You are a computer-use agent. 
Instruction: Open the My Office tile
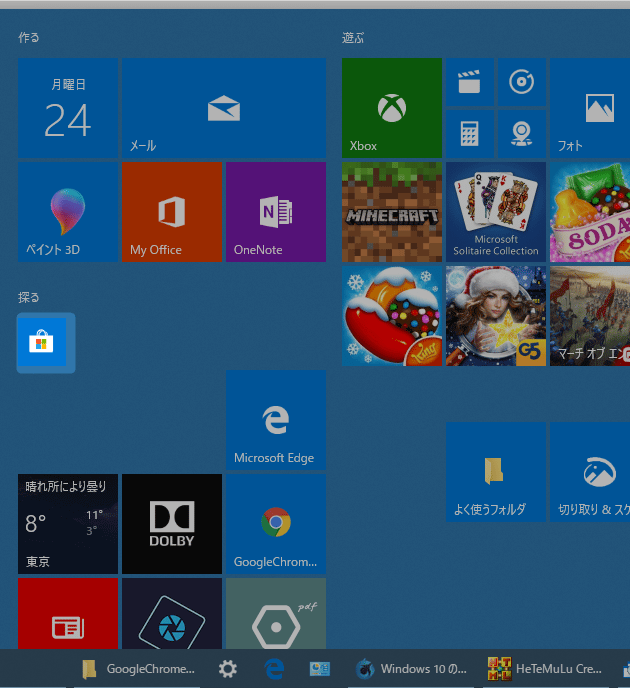[172, 212]
